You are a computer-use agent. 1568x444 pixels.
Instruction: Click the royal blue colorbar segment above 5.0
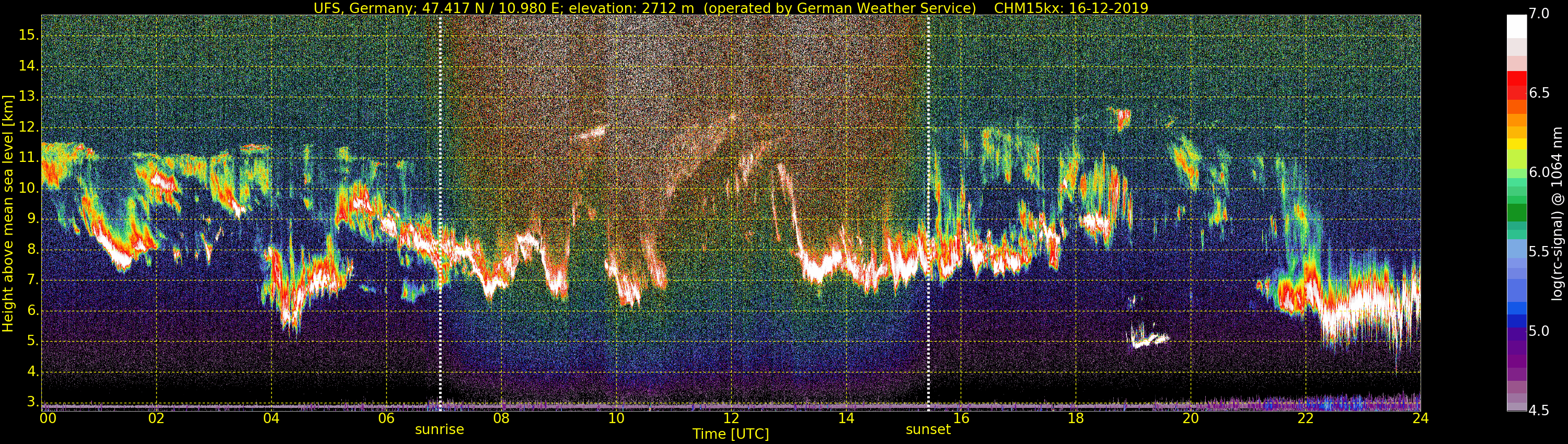click(x=1517, y=308)
